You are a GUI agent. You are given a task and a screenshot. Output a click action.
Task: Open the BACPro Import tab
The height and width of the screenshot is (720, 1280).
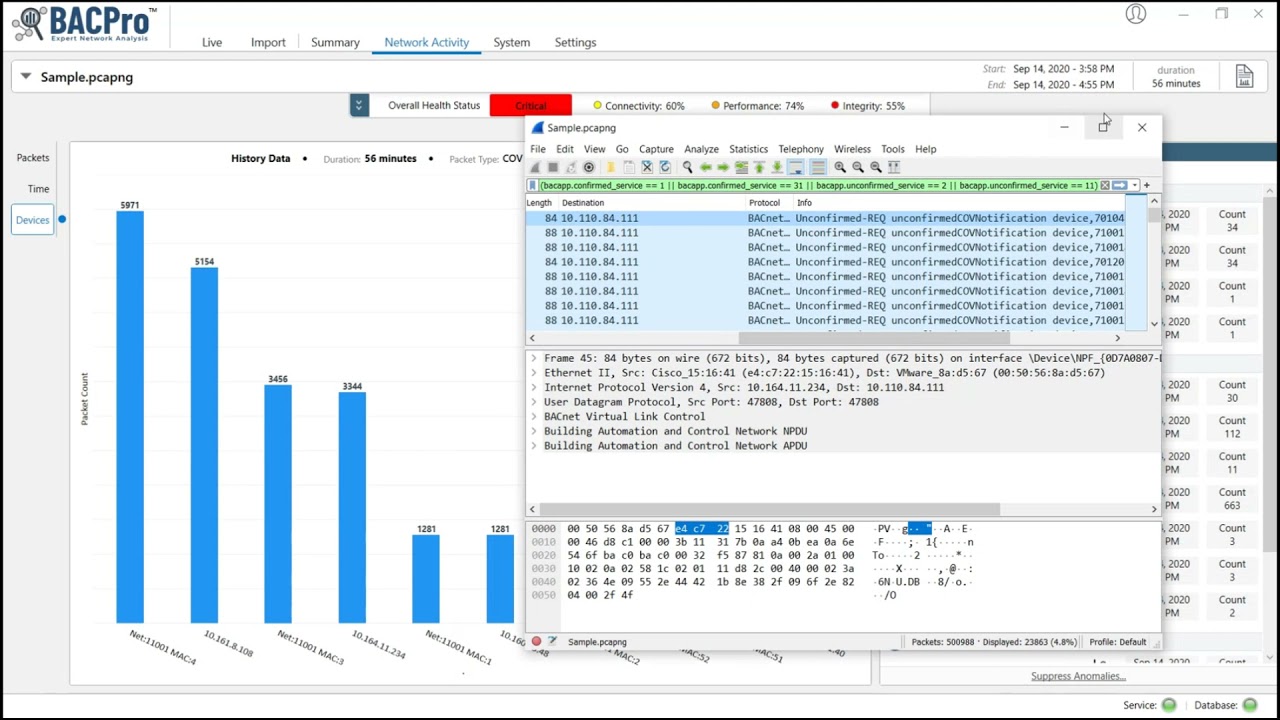268,42
